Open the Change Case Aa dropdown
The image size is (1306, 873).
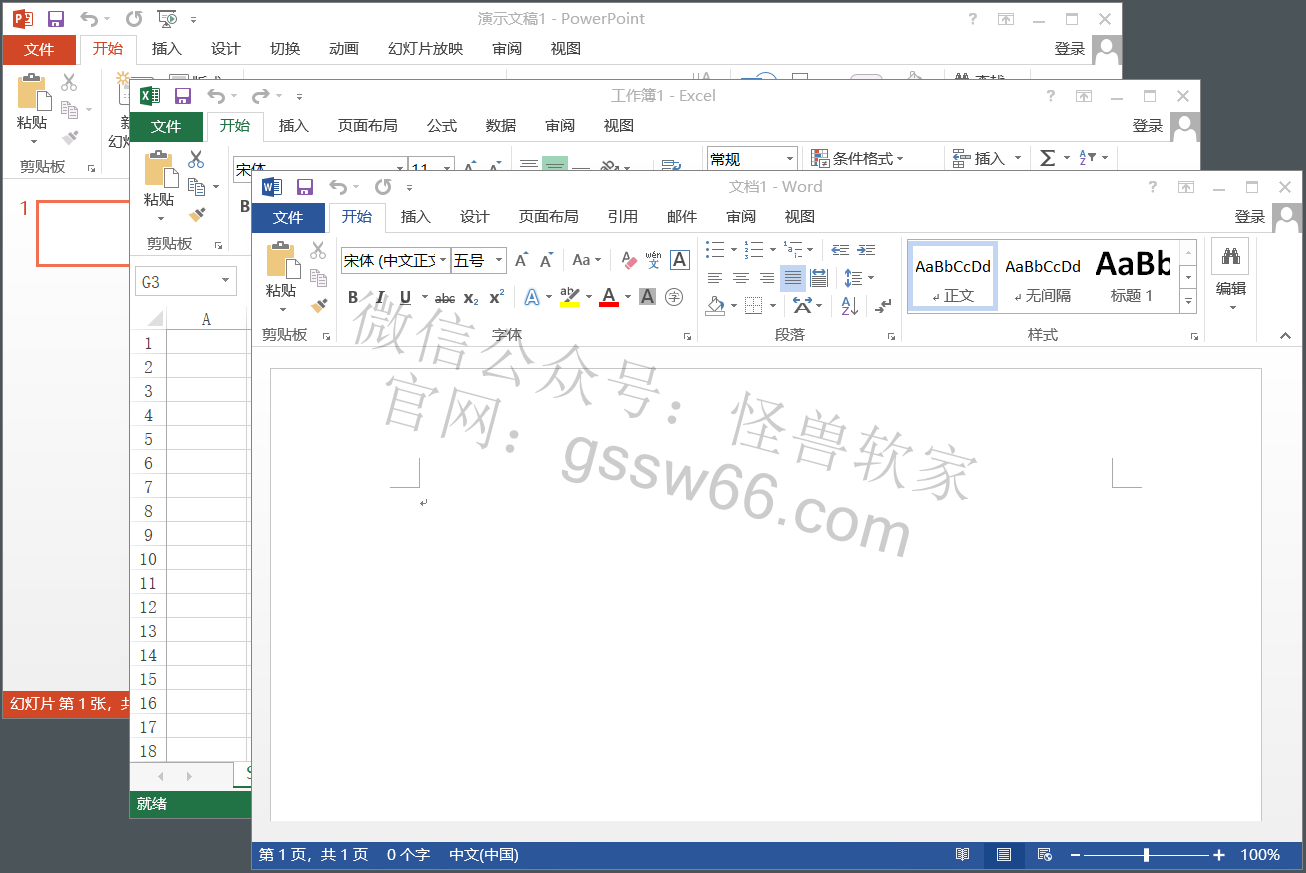click(587, 260)
